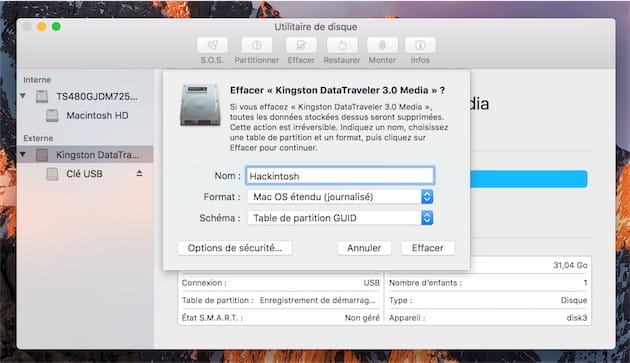
Task: Click the Externe section header
Action: (38, 138)
